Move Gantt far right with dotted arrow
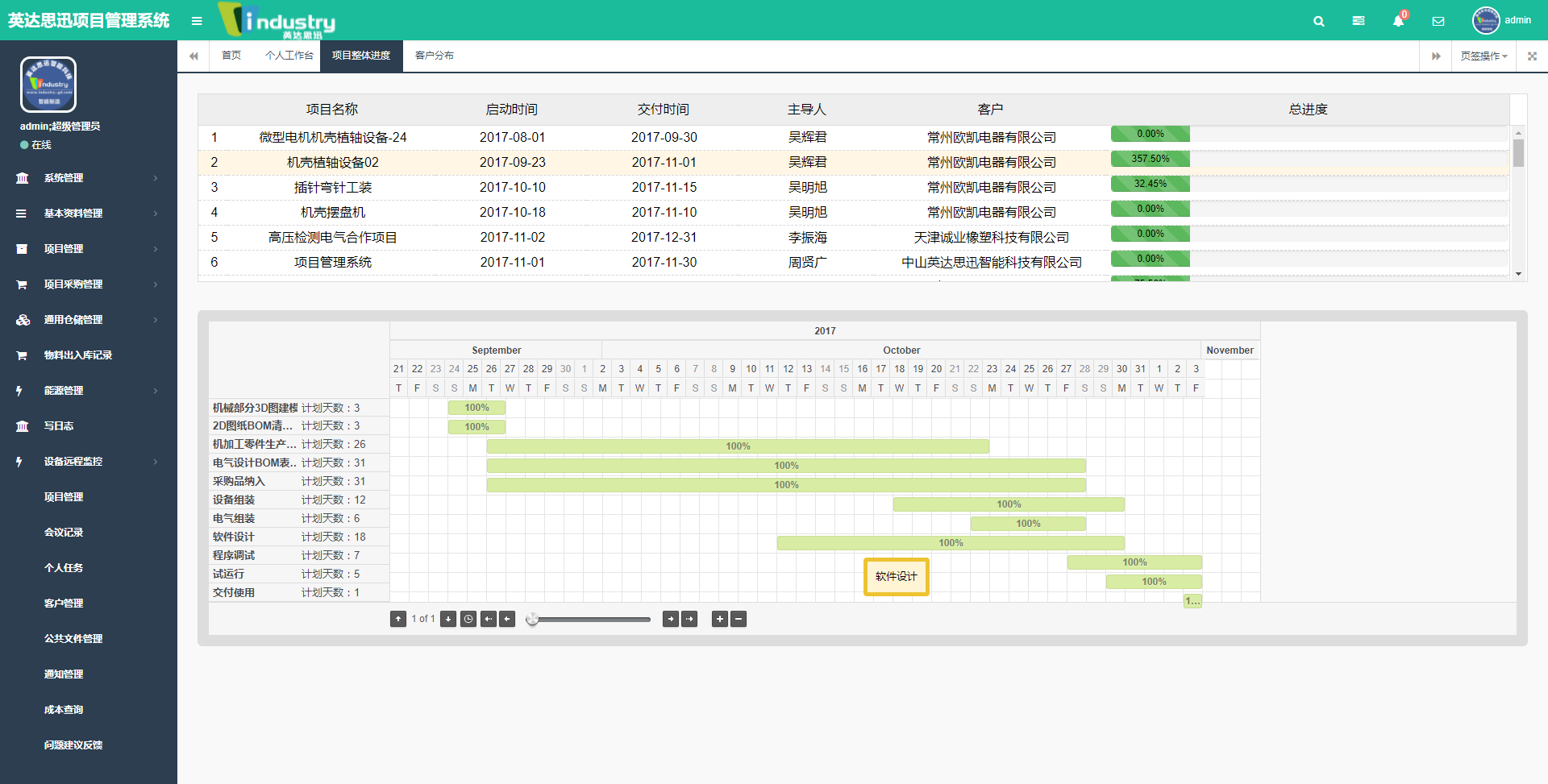The width and height of the screenshot is (1548, 784). pyautogui.click(x=689, y=619)
